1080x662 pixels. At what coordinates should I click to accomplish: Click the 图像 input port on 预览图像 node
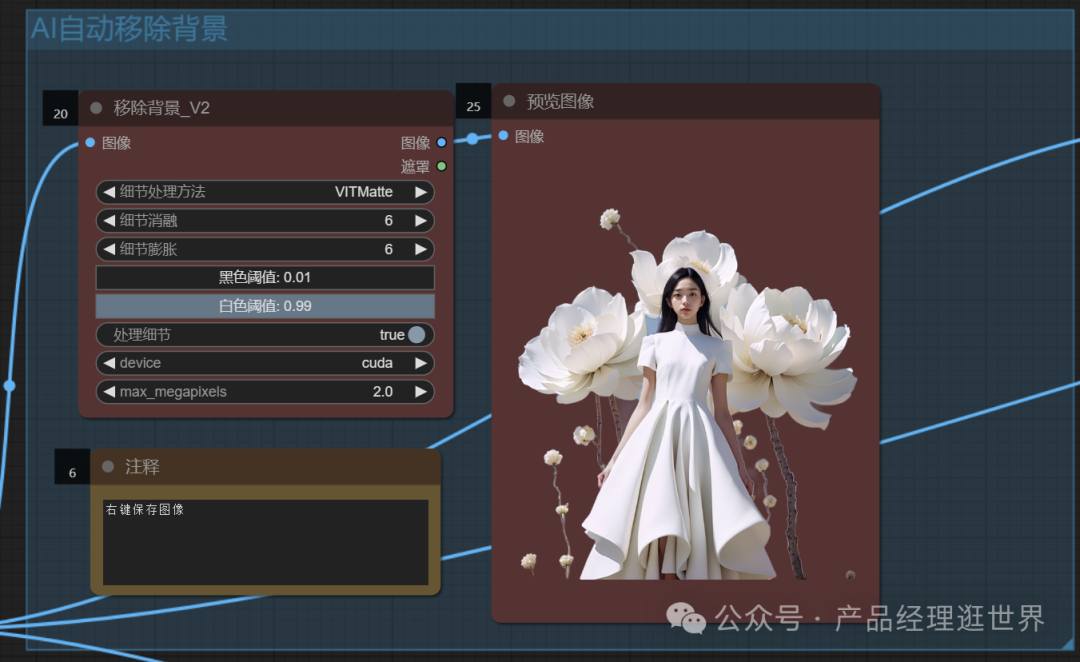(503, 136)
